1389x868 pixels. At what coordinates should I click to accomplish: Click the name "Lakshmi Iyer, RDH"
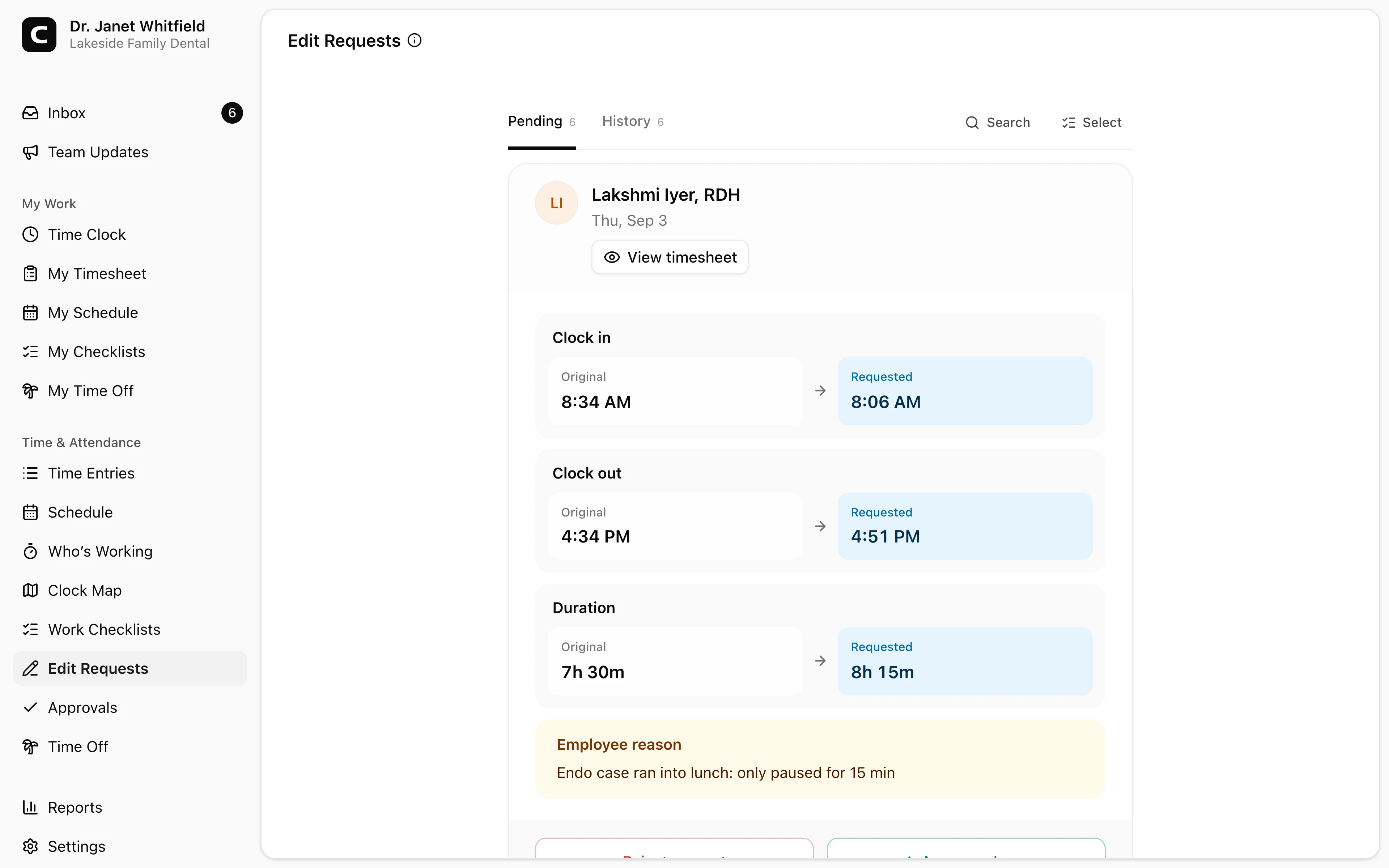666,195
